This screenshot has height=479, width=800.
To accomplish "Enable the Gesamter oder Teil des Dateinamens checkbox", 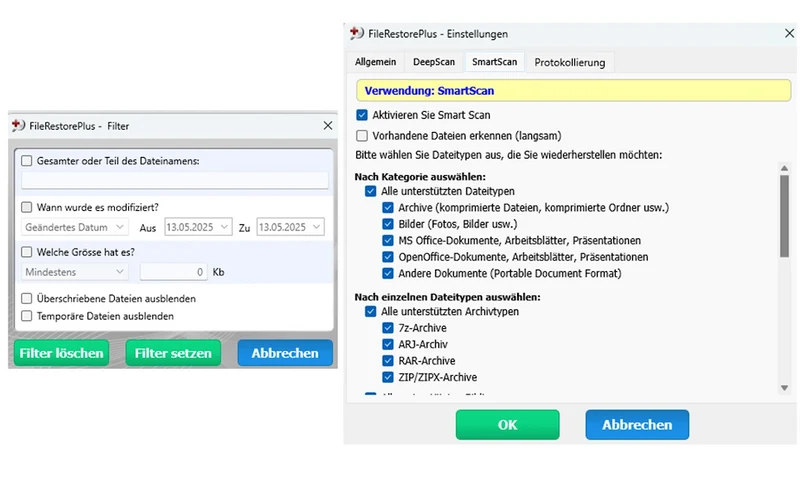I will (x=27, y=161).
